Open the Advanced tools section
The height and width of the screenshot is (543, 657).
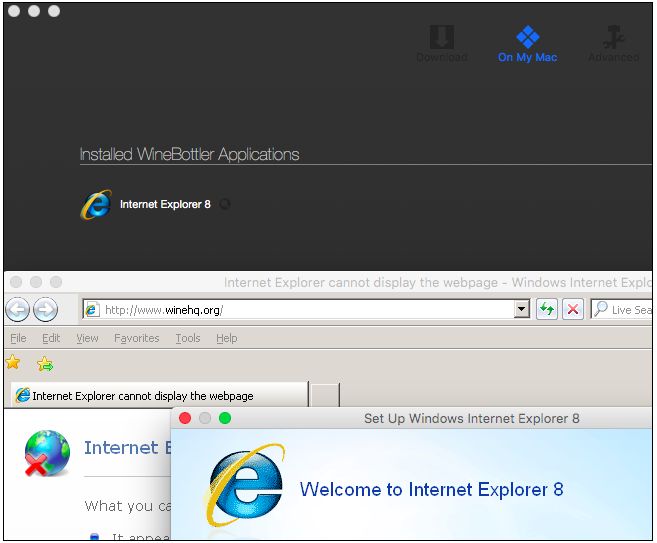tap(613, 44)
